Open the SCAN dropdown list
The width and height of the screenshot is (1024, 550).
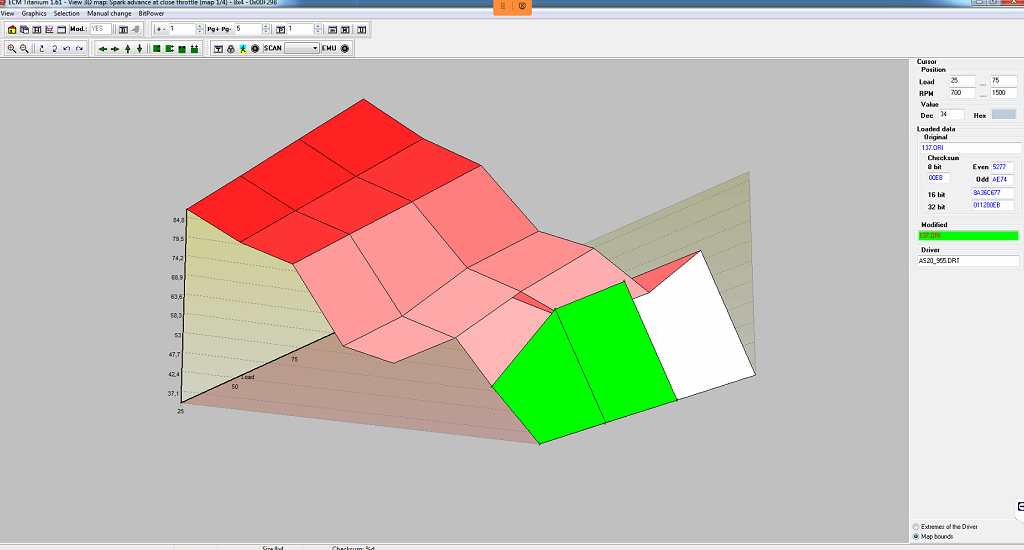click(x=302, y=48)
